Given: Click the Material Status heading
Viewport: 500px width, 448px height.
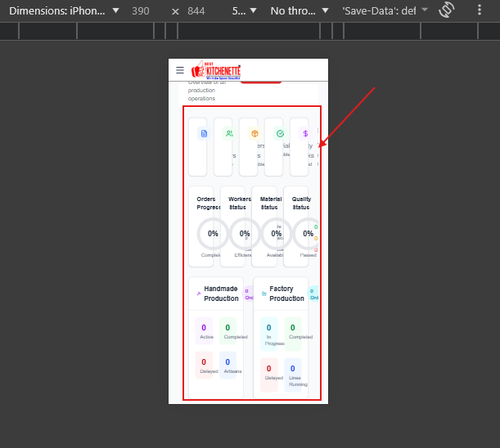Looking at the screenshot, I should 271,203.
